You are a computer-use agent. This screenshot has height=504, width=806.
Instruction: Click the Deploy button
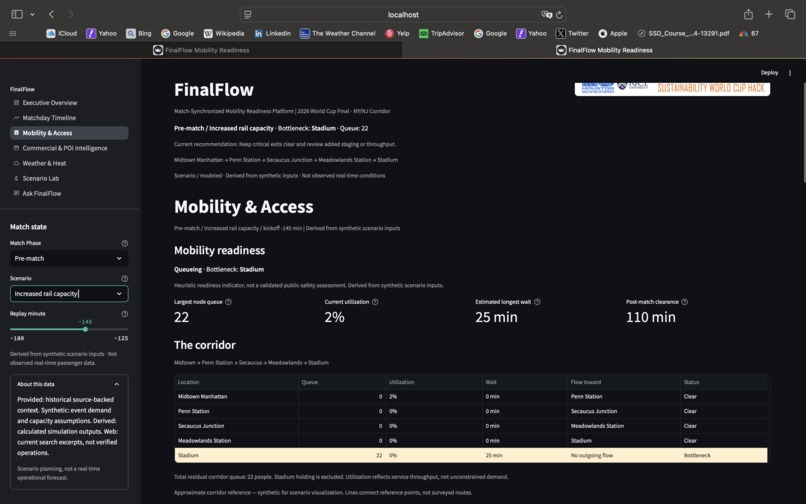769,73
